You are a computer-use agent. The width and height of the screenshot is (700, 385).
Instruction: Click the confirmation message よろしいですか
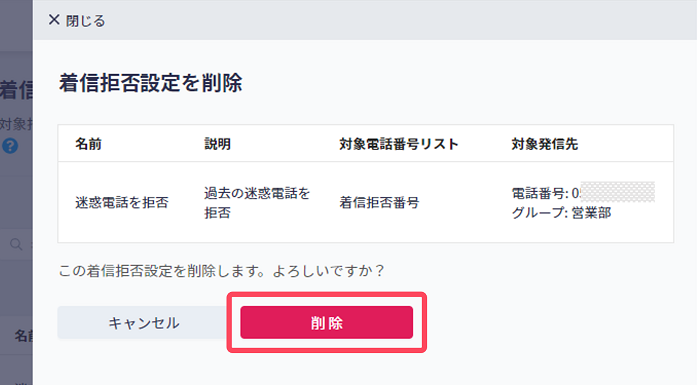coord(328,271)
